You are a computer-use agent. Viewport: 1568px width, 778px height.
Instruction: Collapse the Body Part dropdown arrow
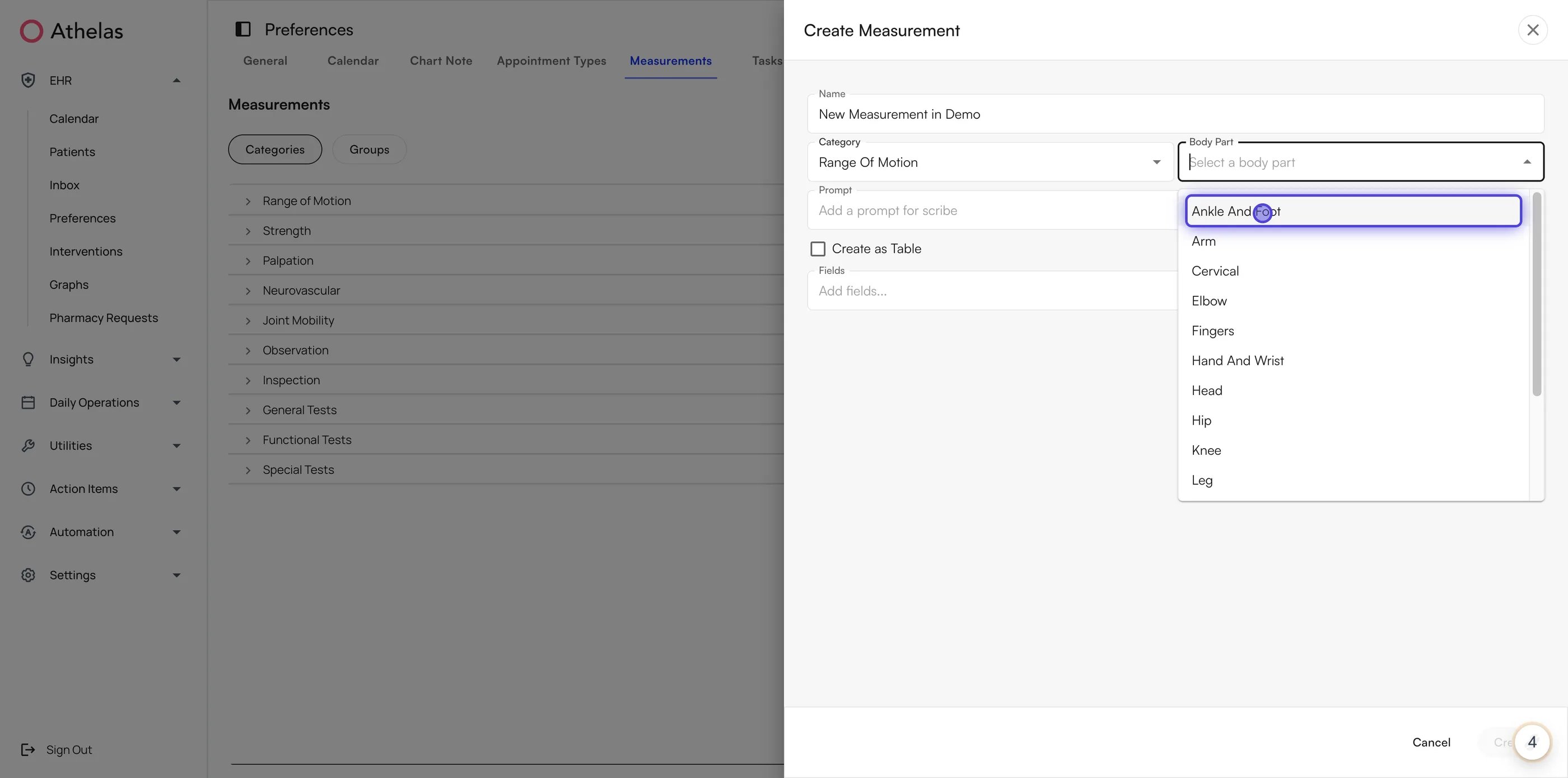click(x=1527, y=162)
